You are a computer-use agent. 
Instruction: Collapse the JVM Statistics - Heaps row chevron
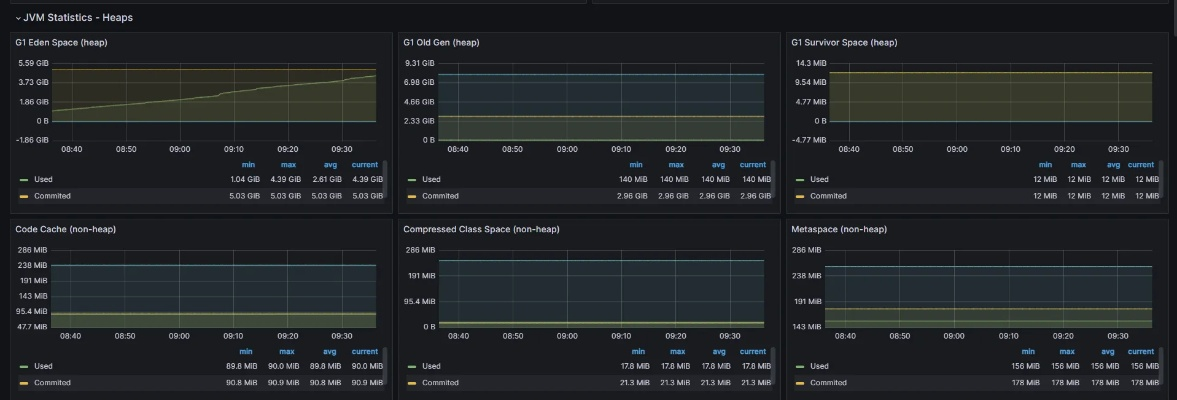coord(18,18)
